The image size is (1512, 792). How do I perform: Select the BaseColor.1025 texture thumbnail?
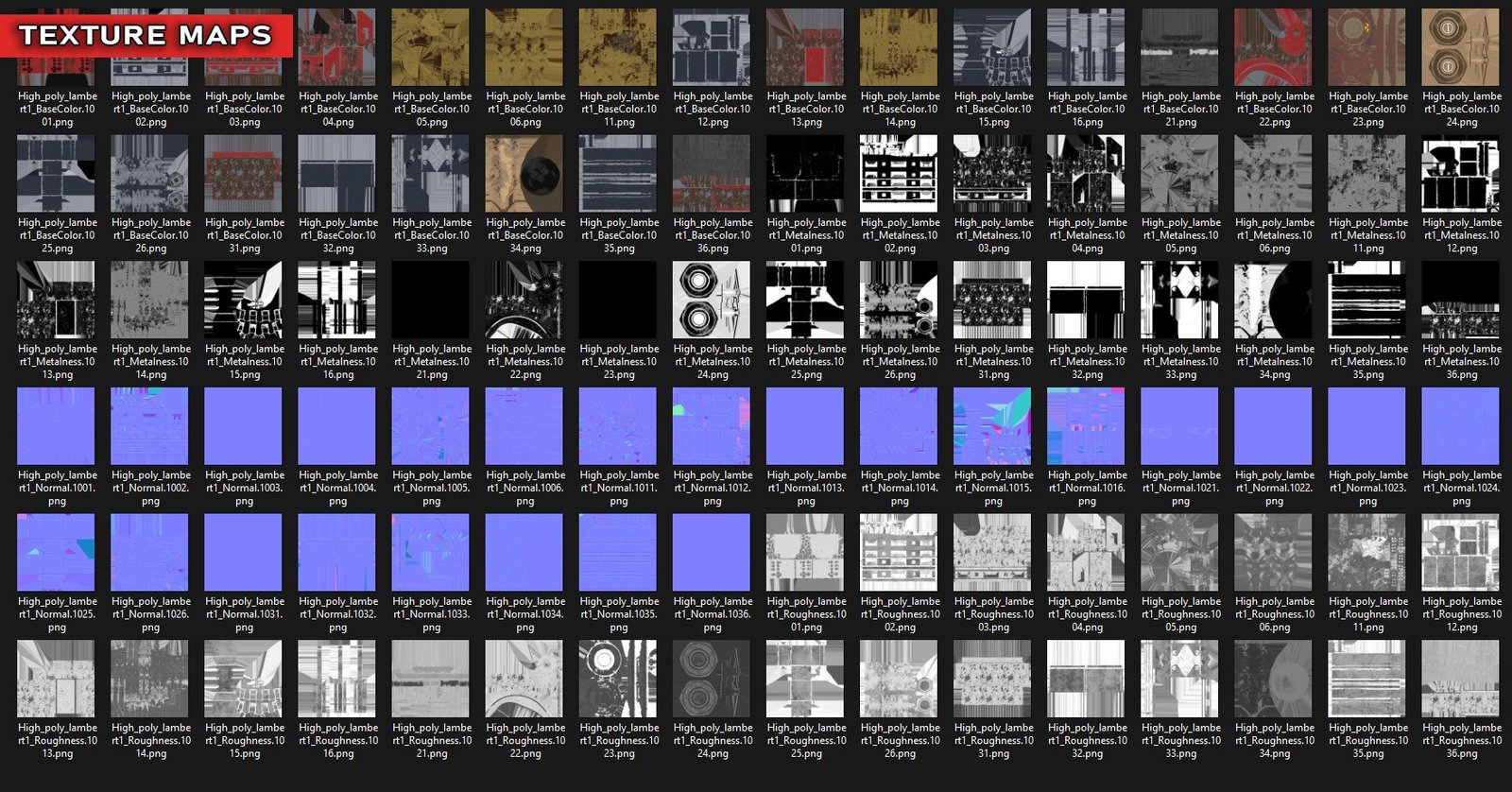(57, 174)
